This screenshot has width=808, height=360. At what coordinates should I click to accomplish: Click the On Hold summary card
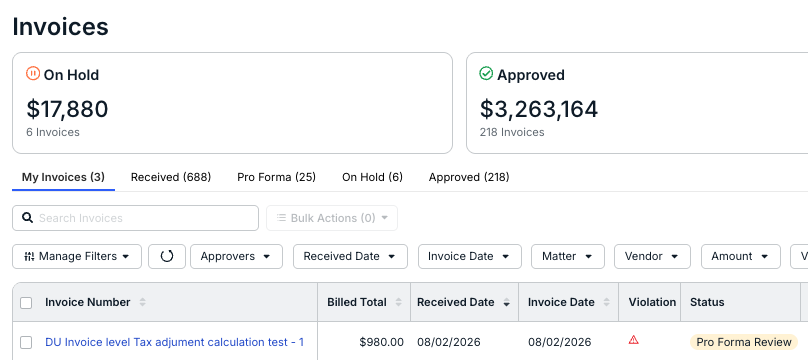[232, 103]
